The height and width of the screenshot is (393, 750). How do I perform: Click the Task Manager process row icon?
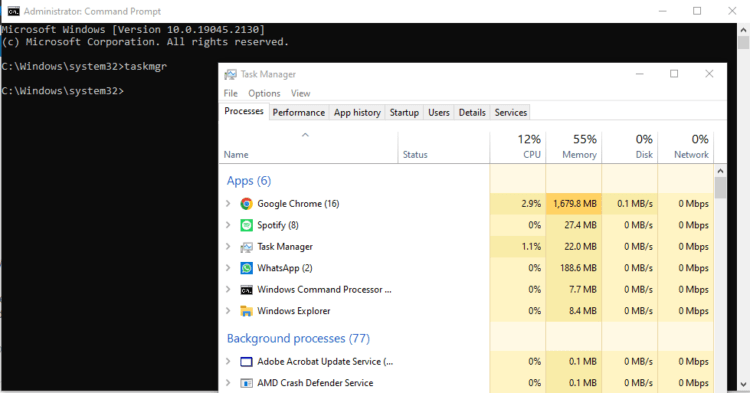pyautogui.click(x=246, y=247)
